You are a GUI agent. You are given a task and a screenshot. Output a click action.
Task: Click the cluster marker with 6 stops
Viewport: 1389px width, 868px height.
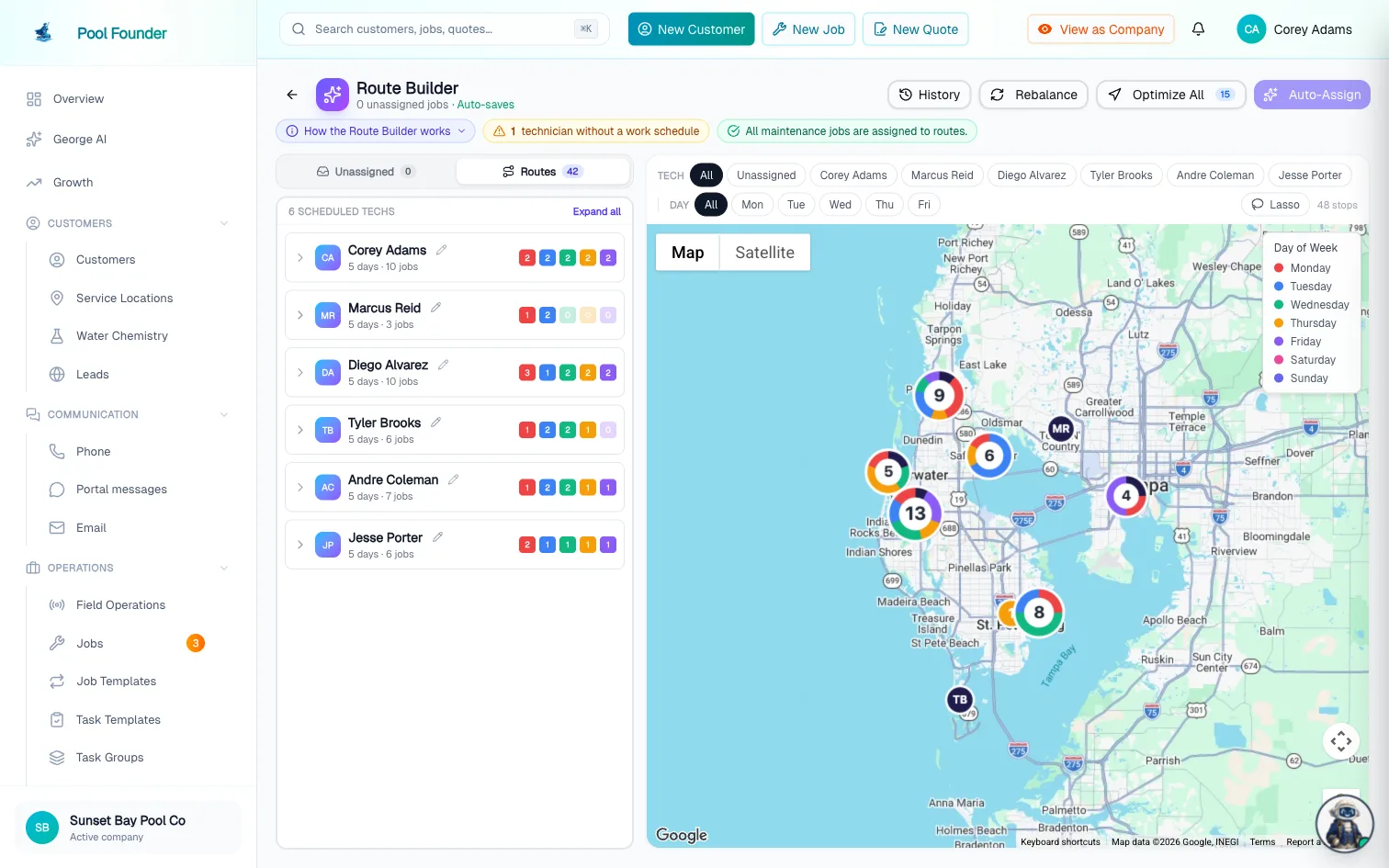click(989, 456)
